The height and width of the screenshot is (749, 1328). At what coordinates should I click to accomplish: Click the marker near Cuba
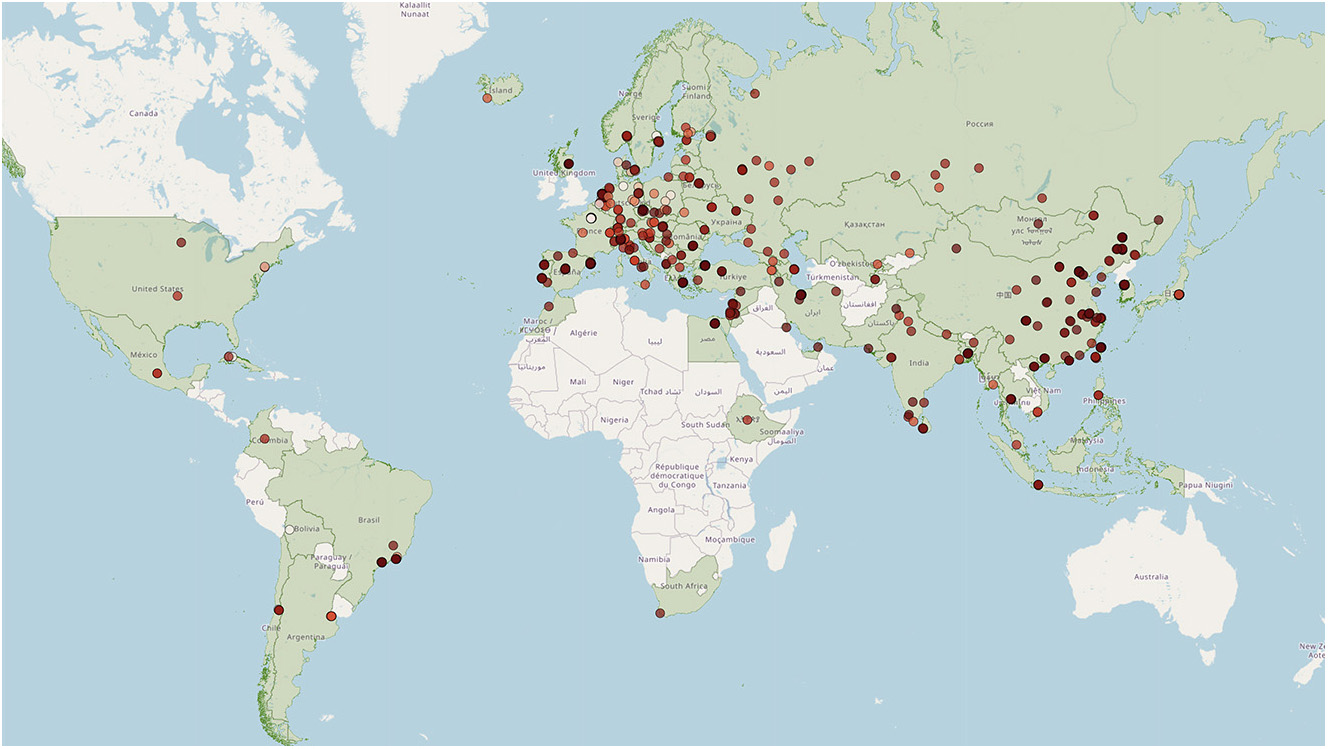click(x=229, y=357)
